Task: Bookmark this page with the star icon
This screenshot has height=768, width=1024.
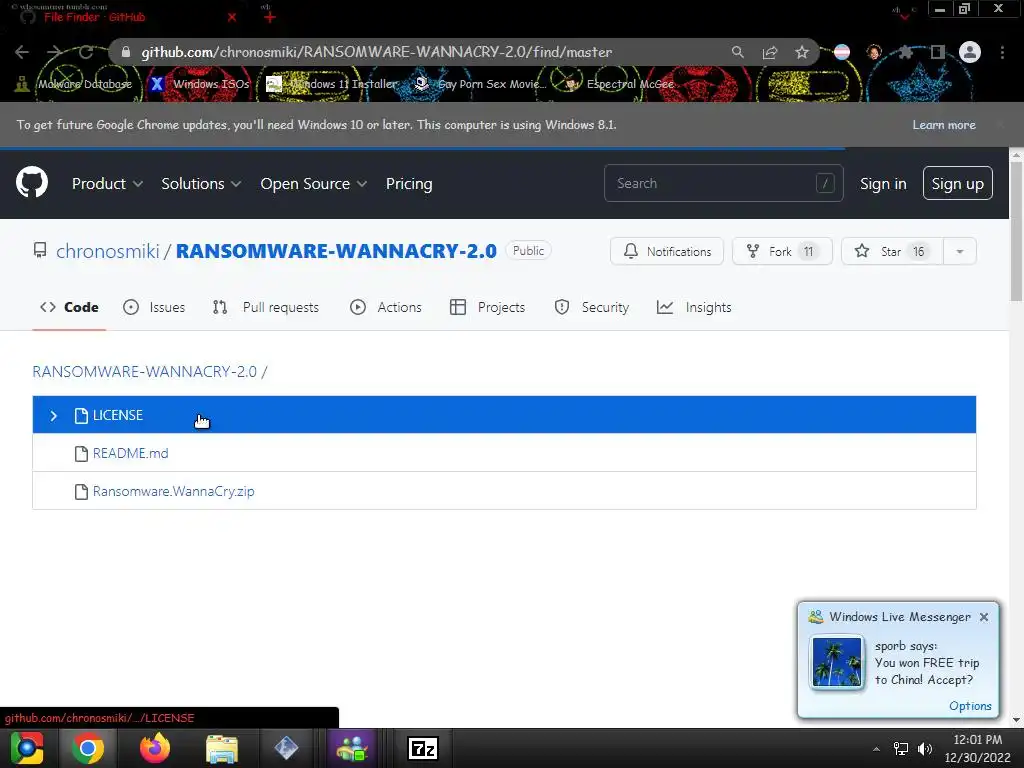Action: (802, 52)
